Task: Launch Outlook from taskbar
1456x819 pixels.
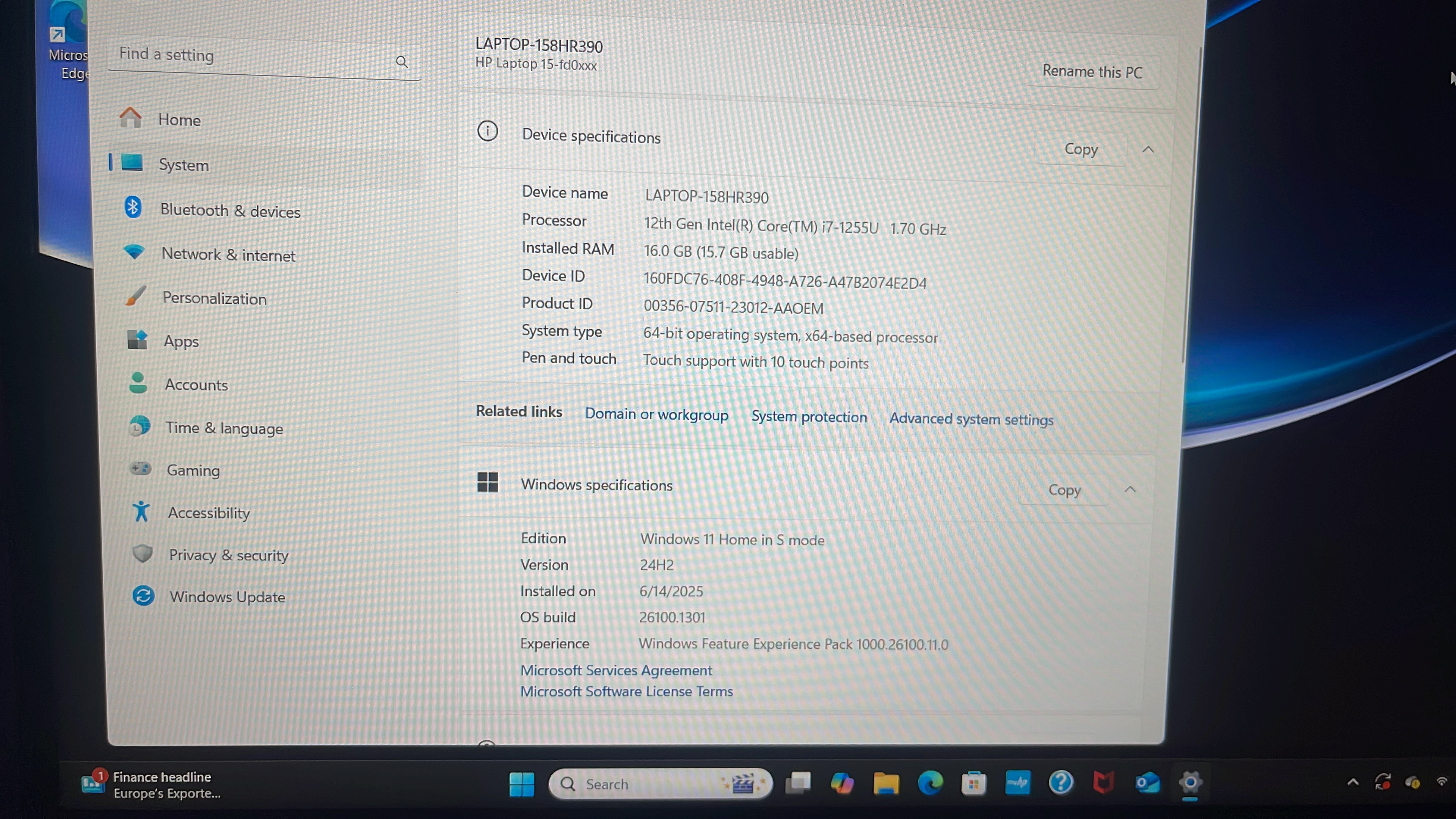Action: pos(1147,783)
